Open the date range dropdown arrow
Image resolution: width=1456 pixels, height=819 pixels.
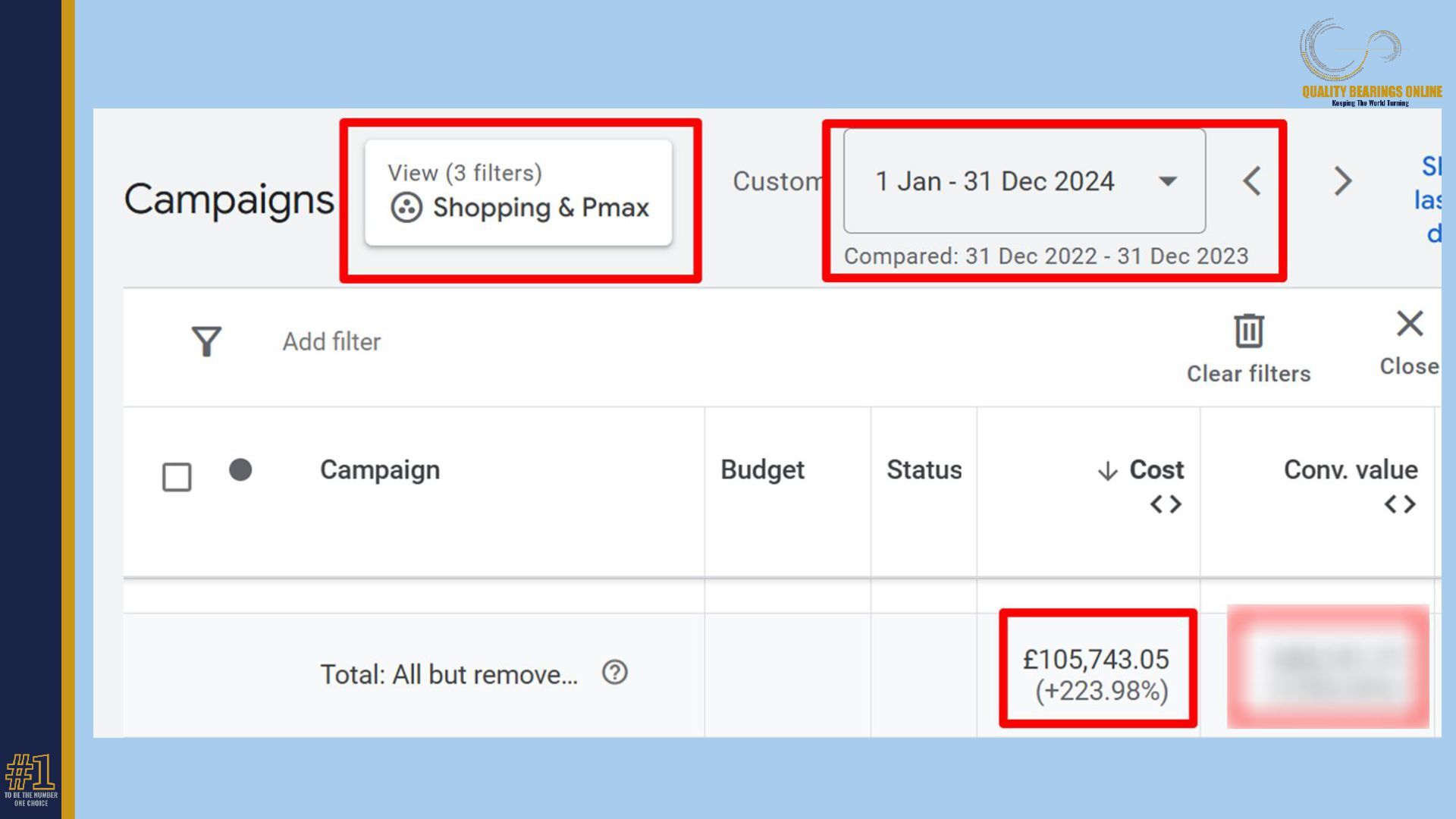pos(1168,181)
